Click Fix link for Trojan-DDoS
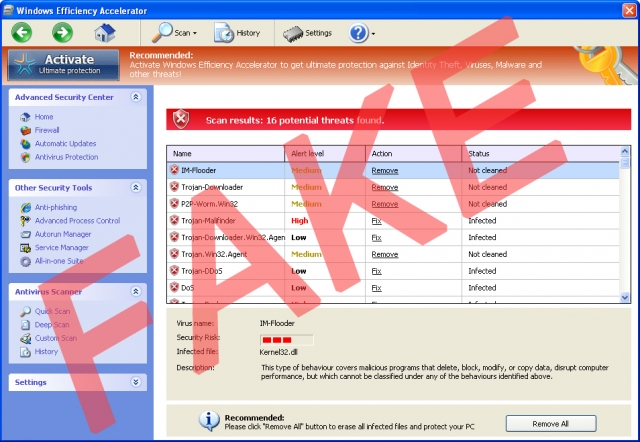The height and width of the screenshot is (442, 640). coord(376,271)
